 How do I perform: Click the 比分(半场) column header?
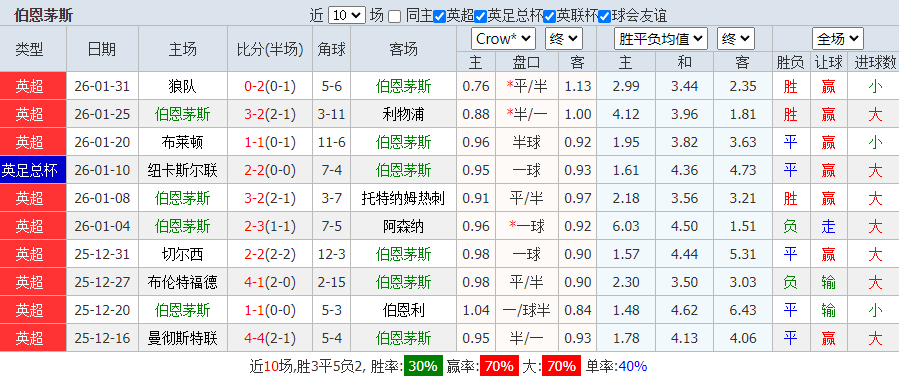[270, 49]
